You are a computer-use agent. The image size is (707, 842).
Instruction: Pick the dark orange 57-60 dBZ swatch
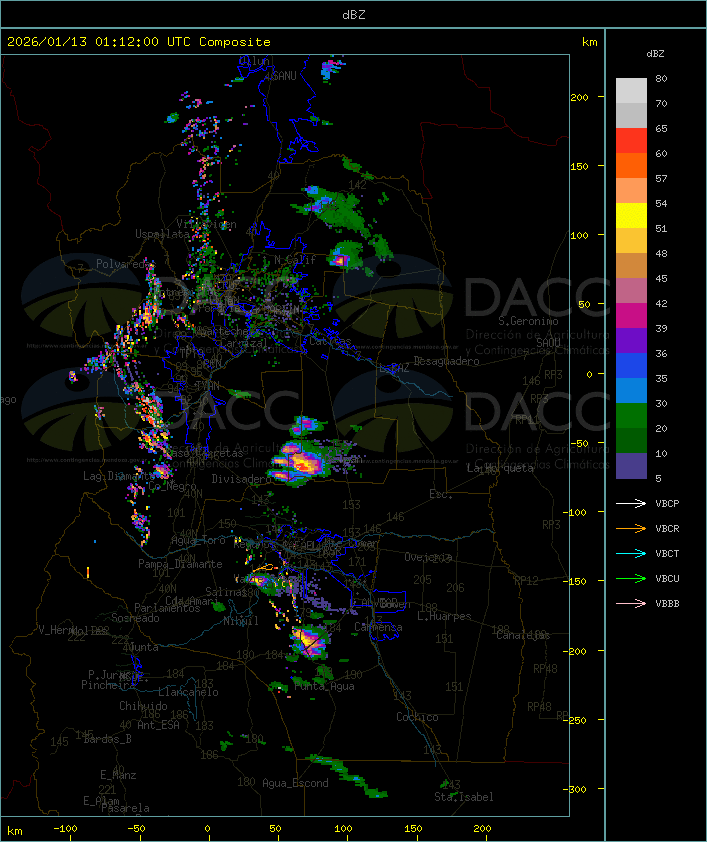[631, 165]
